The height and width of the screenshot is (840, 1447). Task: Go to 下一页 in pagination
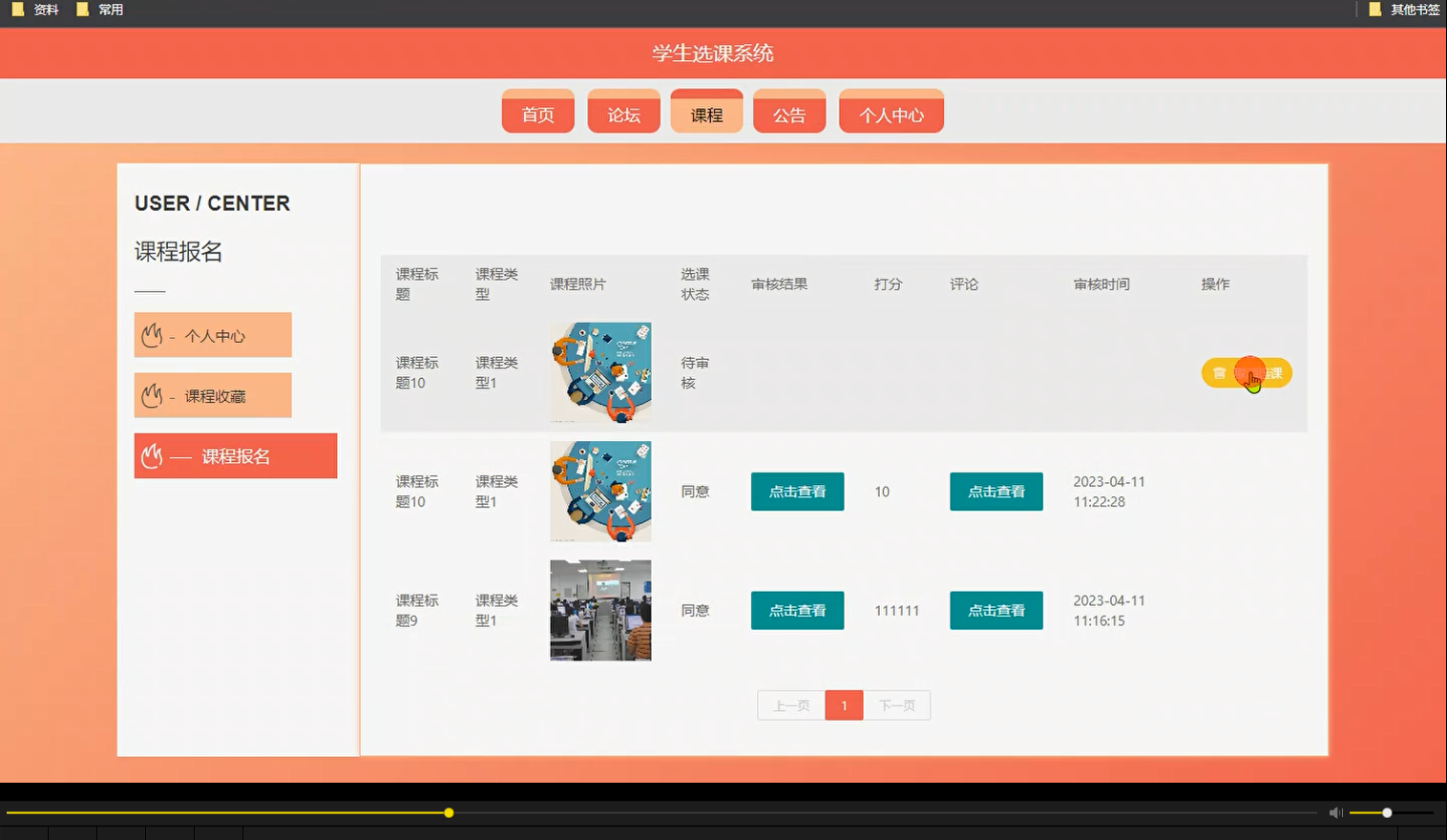click(896, 704)
